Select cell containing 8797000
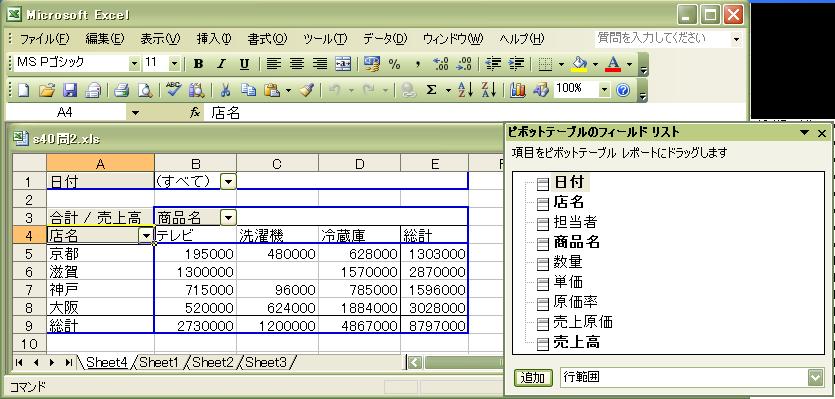This screenshot has height=399, width=835. pos(435,325)
